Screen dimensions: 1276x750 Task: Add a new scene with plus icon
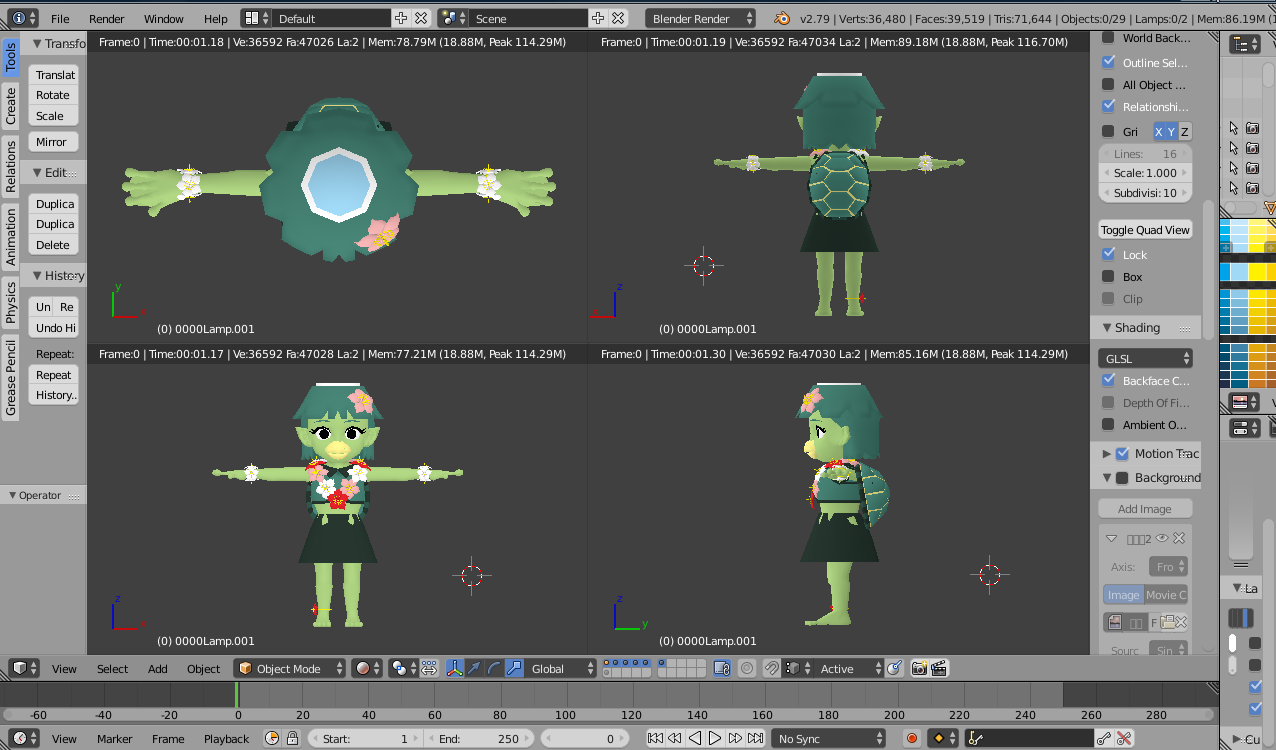point(598,18)
